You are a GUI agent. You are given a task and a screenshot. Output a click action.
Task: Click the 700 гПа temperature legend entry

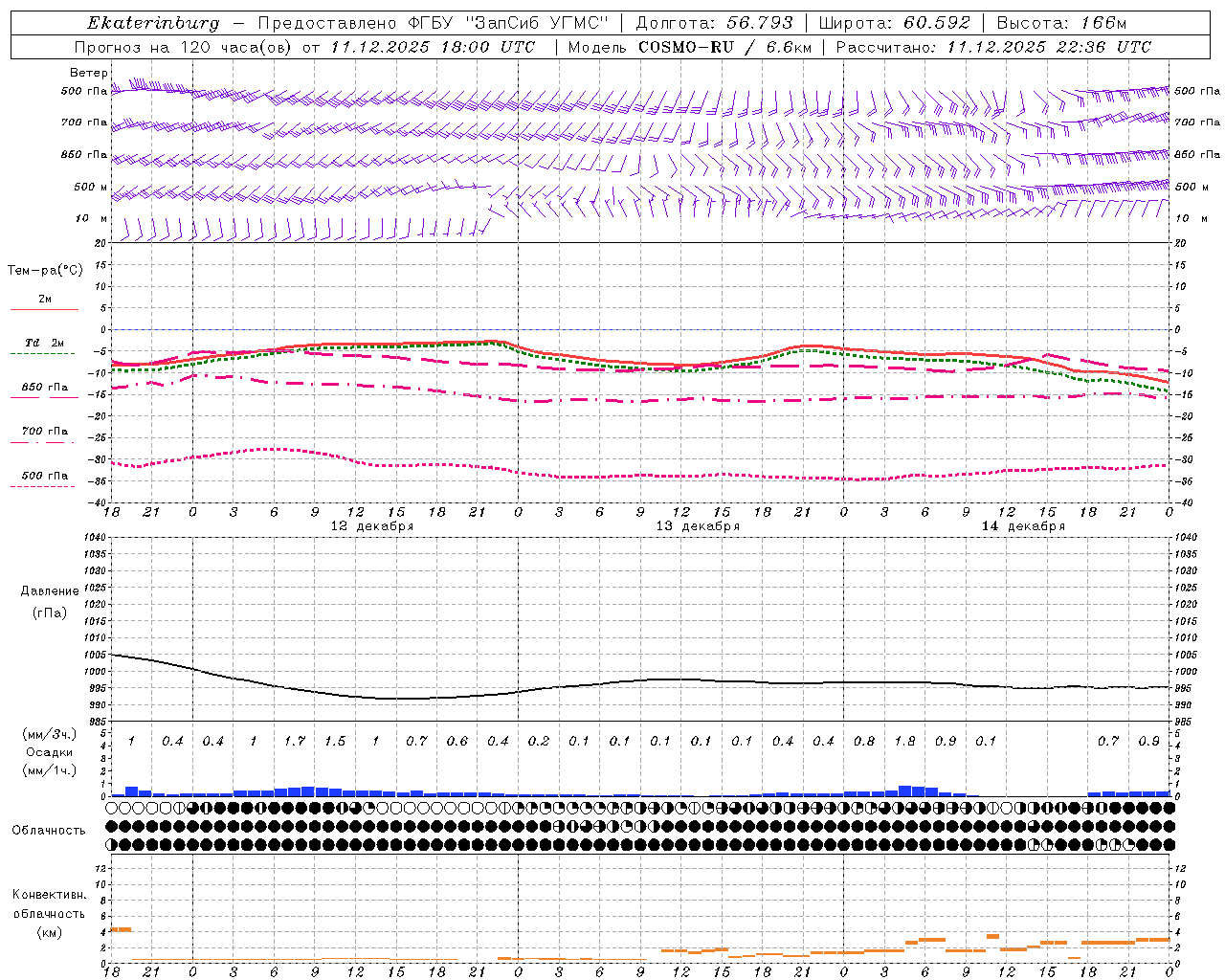pyautogui.click(x=44, y=432)
